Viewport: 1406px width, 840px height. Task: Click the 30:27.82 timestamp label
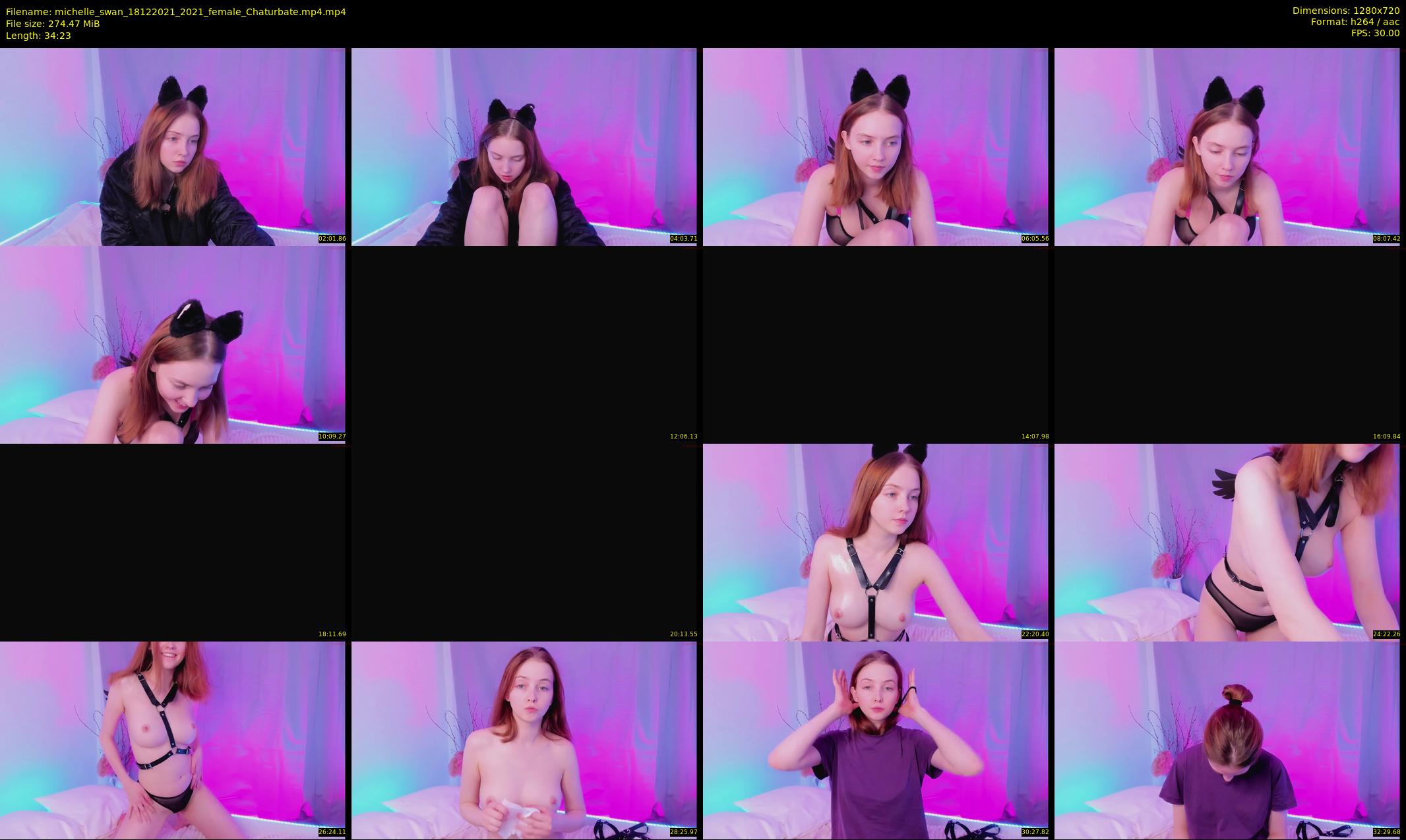coord(1035,832)
